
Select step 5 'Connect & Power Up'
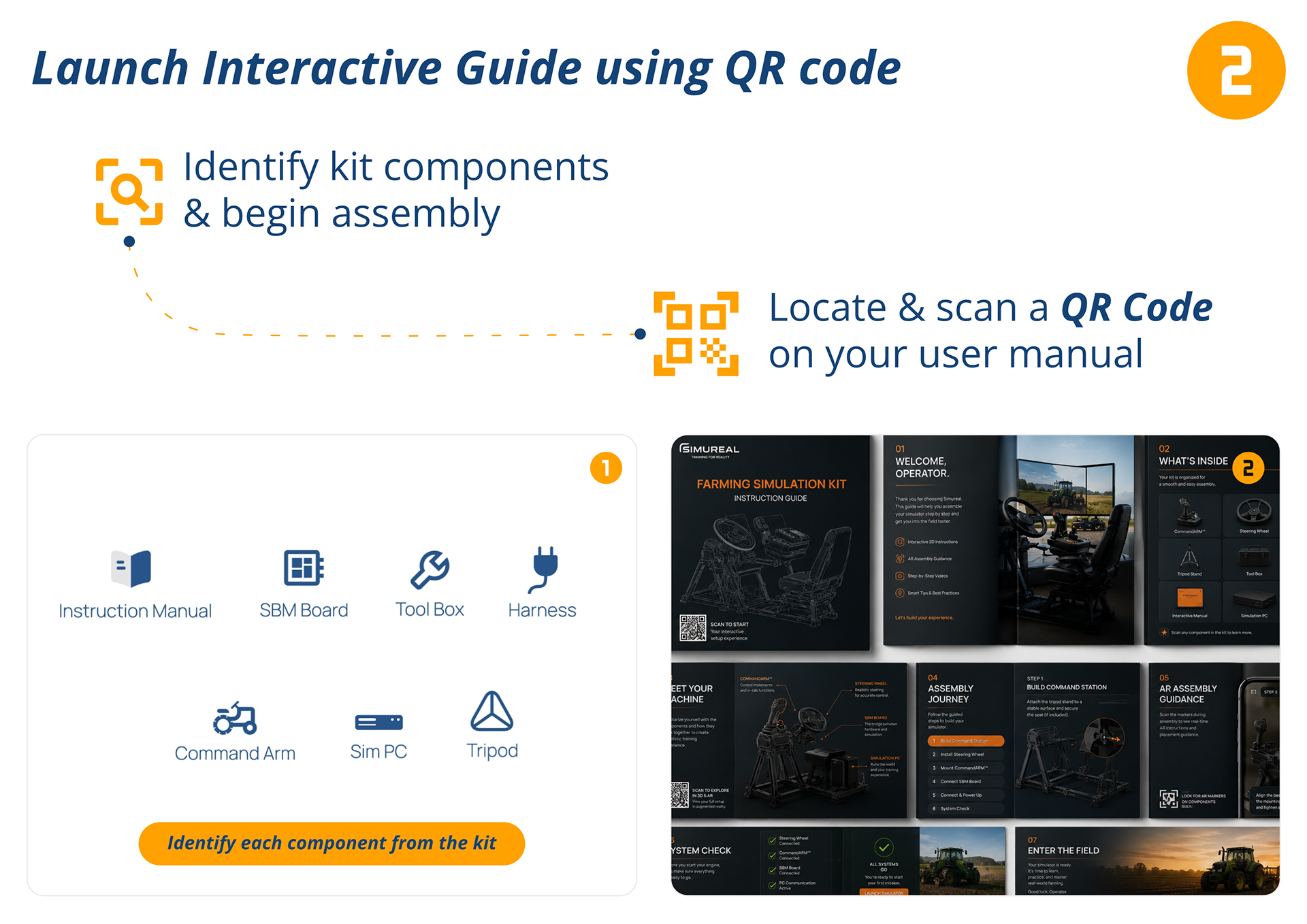966,795
